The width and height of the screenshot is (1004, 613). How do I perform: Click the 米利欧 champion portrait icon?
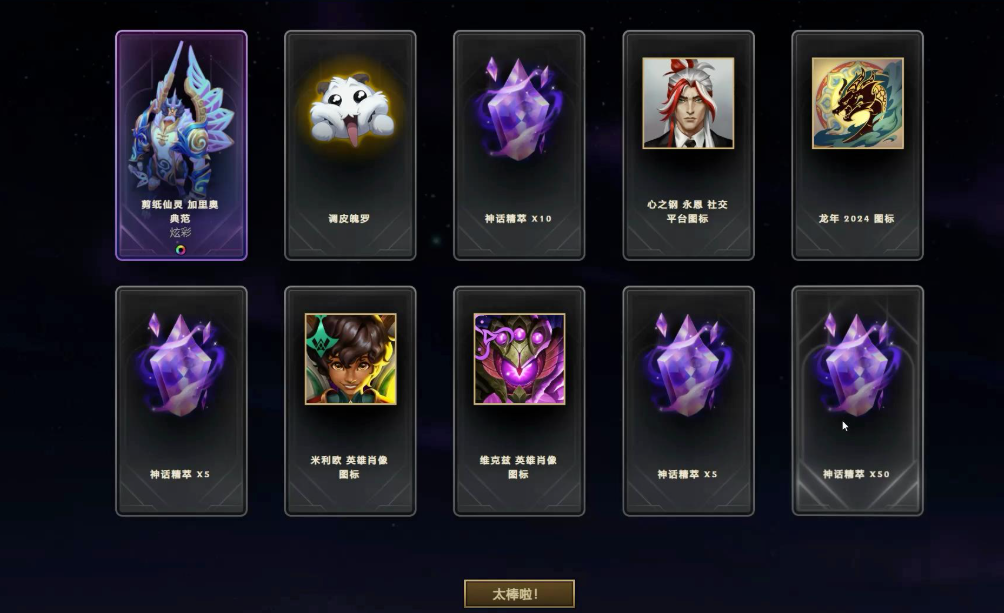click(350, 359)
